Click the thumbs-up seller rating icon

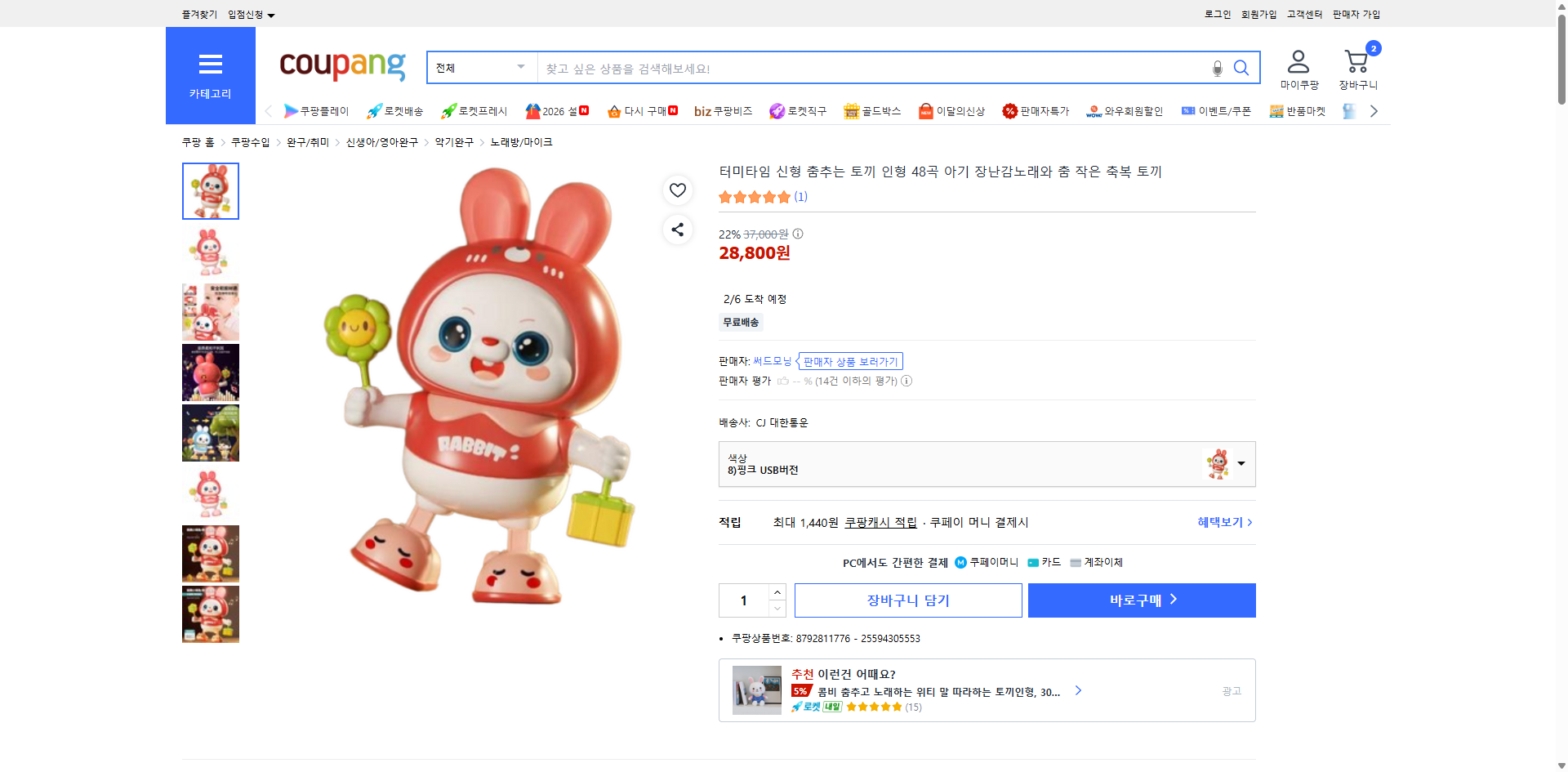(x=782, y=381)
